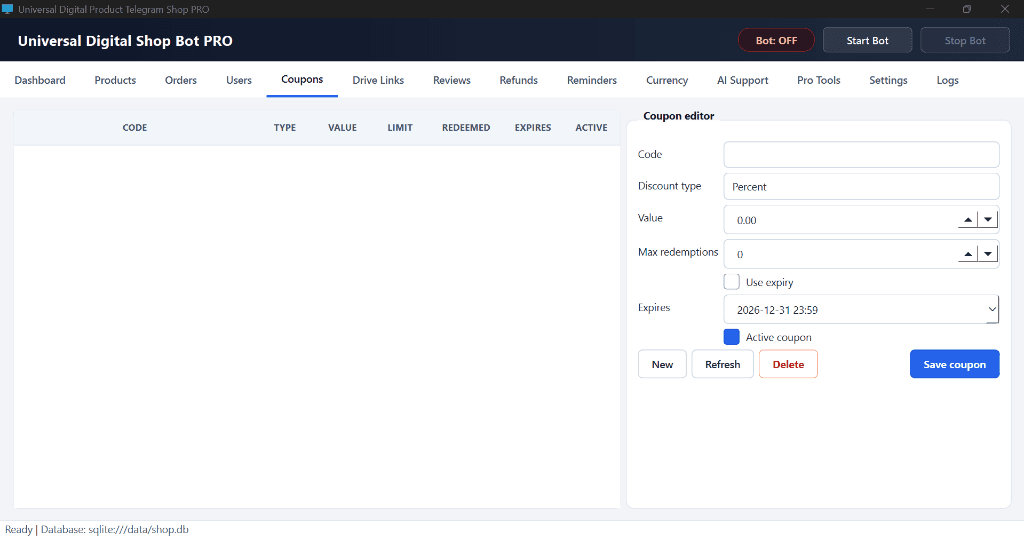The image size is (1024, 537).
Task: Sort by the ACTIVE column header
Action: 591,127
